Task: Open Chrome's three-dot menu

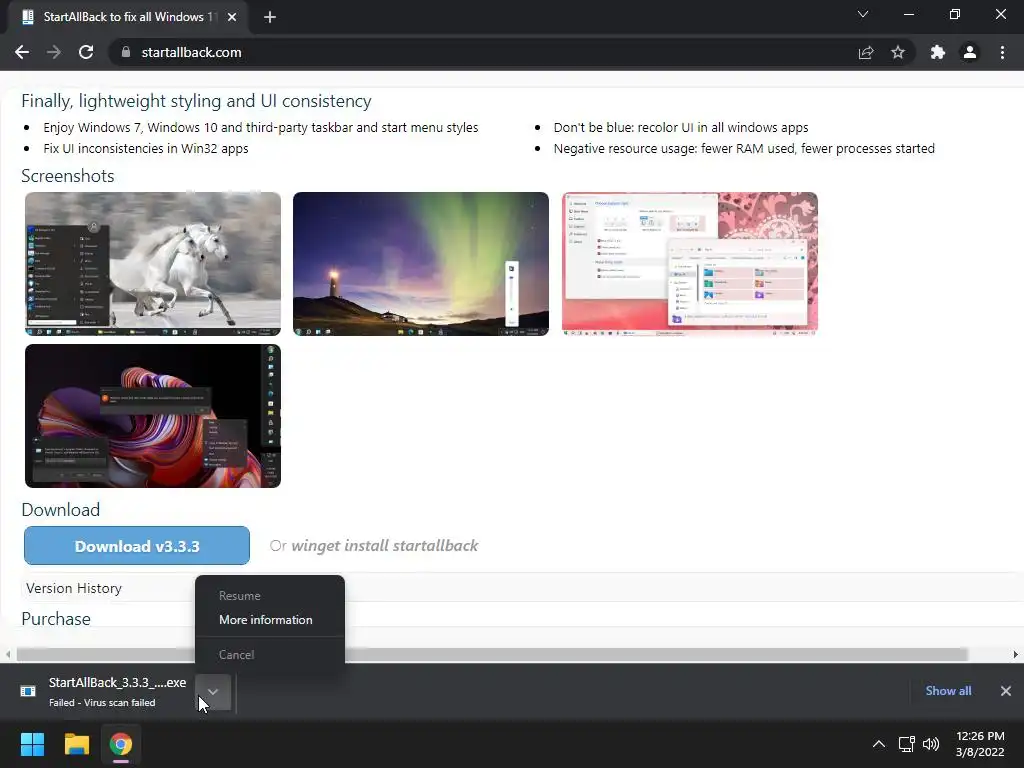Action: click(1002, 52)
